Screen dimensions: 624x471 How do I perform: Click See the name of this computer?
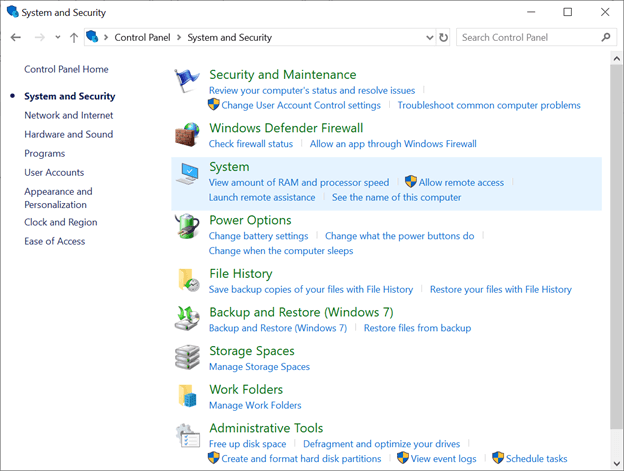(x=396, y=197)
